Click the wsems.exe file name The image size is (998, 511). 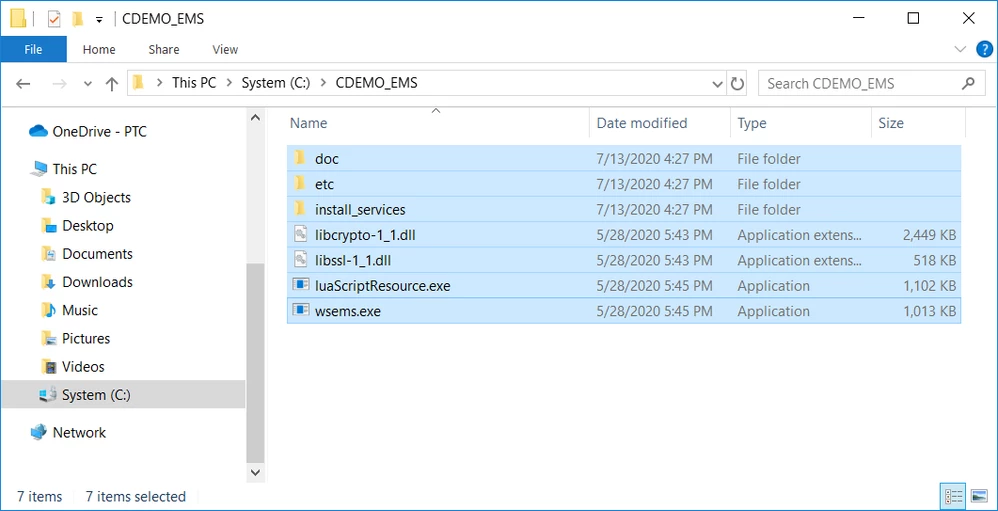(x=348, y=311)
